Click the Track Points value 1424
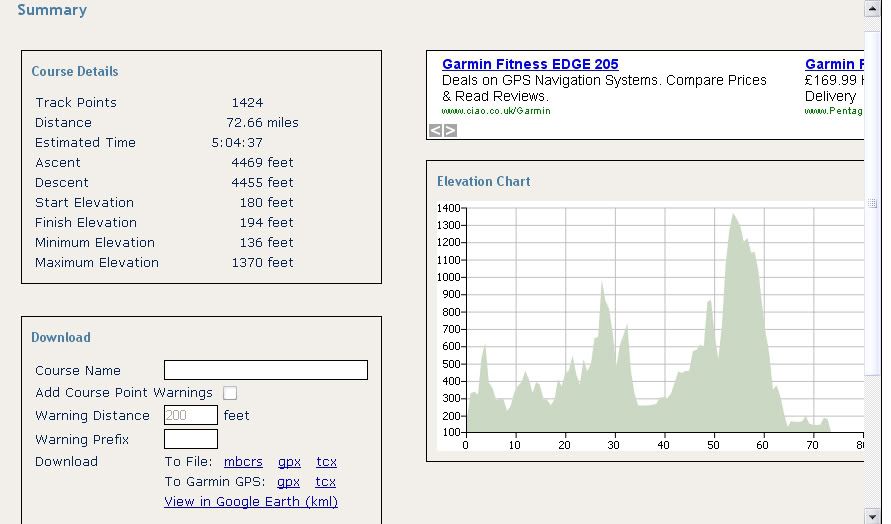Image resolution: width=891 pixels, height=524 pixels. pos(247,103)
